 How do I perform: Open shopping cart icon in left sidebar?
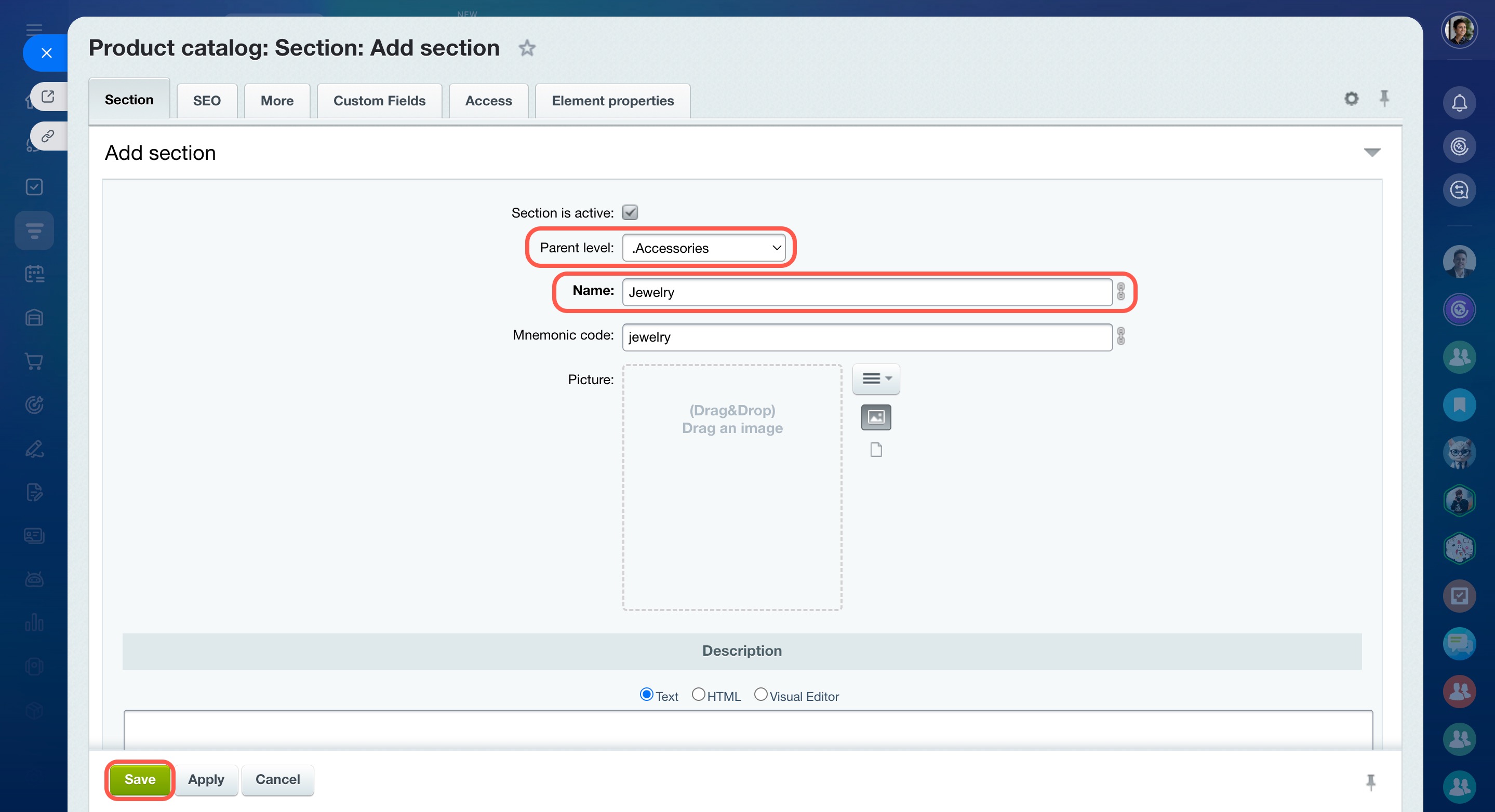point(34,361)
